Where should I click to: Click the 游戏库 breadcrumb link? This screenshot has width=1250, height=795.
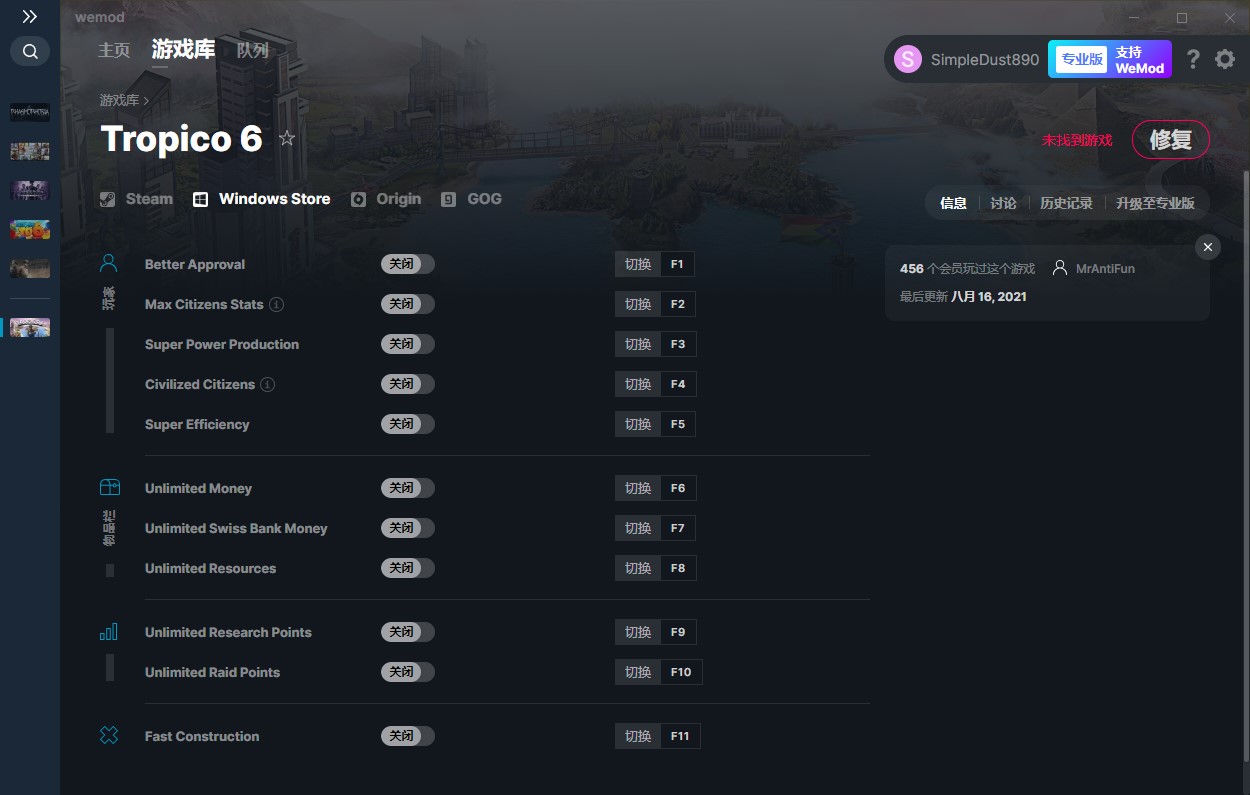pyautogui.click(x=119, y=100)
